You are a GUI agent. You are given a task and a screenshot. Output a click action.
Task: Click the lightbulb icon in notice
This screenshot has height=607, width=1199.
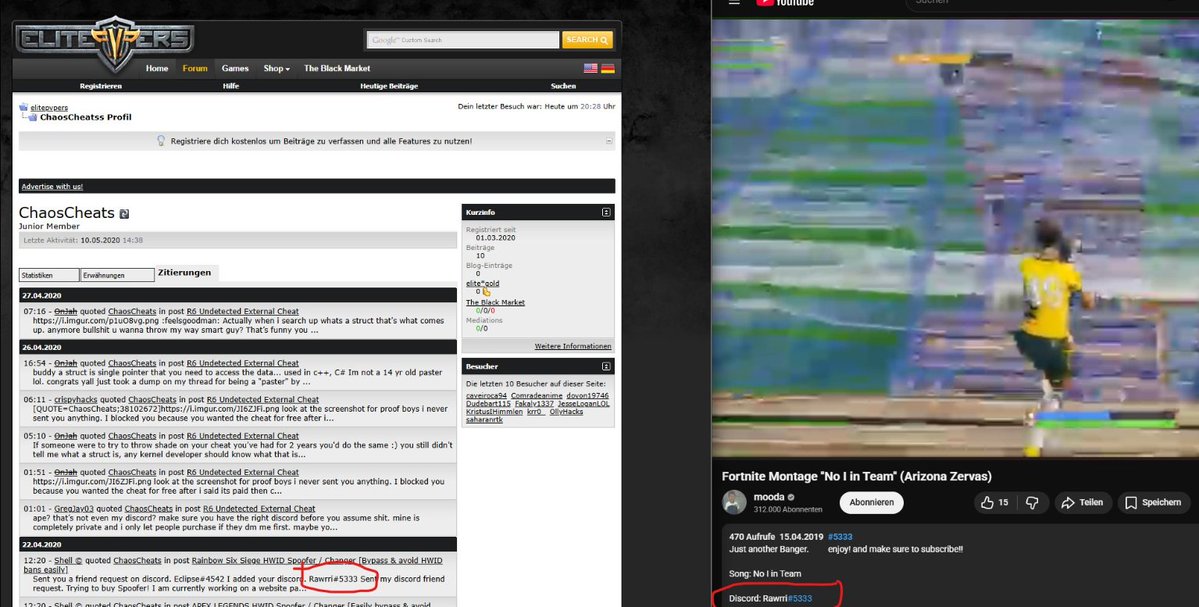pyautogui.click(x=161, y=141)
